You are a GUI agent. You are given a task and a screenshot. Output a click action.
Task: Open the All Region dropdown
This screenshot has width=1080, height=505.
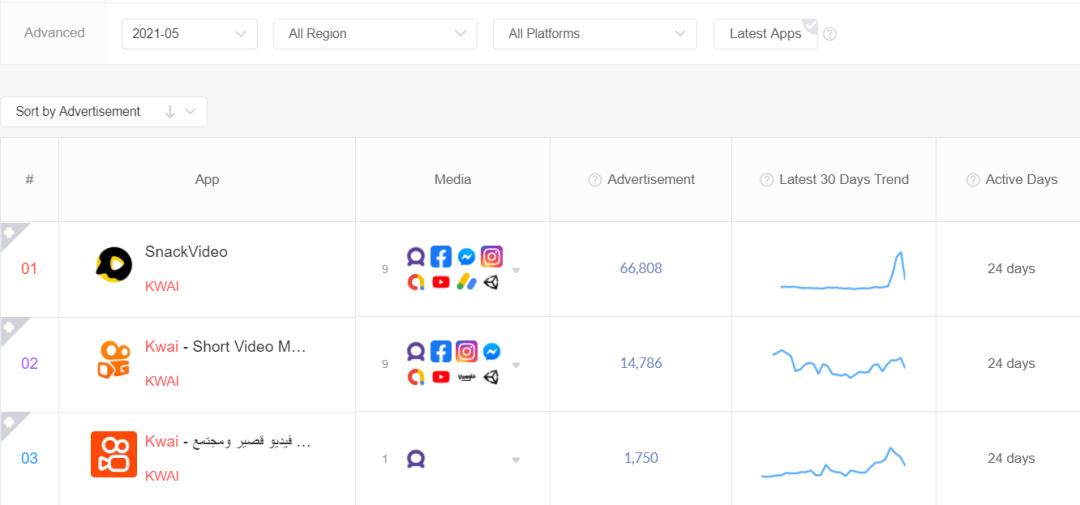point(375,34)
